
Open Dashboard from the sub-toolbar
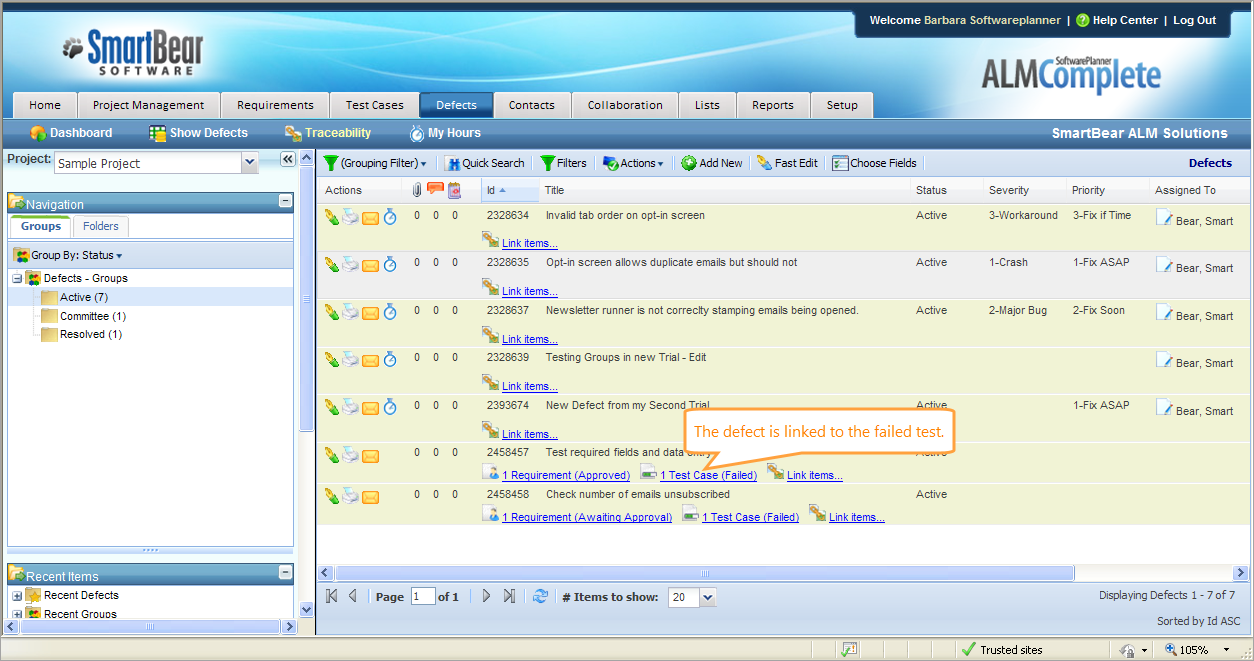click(x=71, y=133)
